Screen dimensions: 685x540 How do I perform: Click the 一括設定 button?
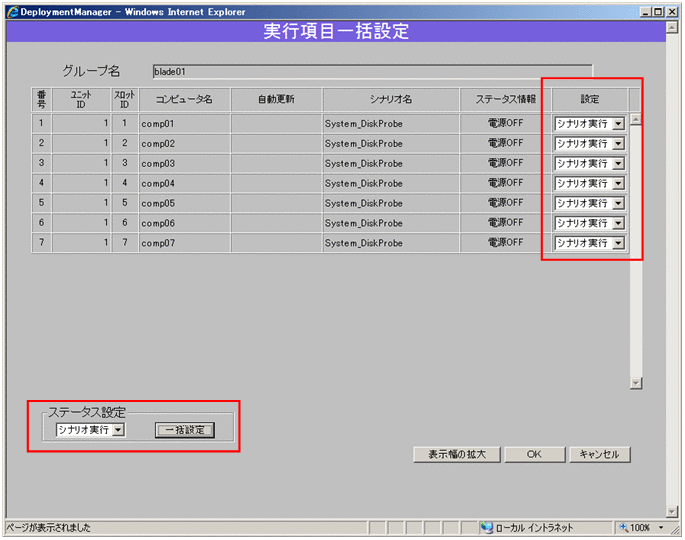pyautogui.click(x=185, y=430)
